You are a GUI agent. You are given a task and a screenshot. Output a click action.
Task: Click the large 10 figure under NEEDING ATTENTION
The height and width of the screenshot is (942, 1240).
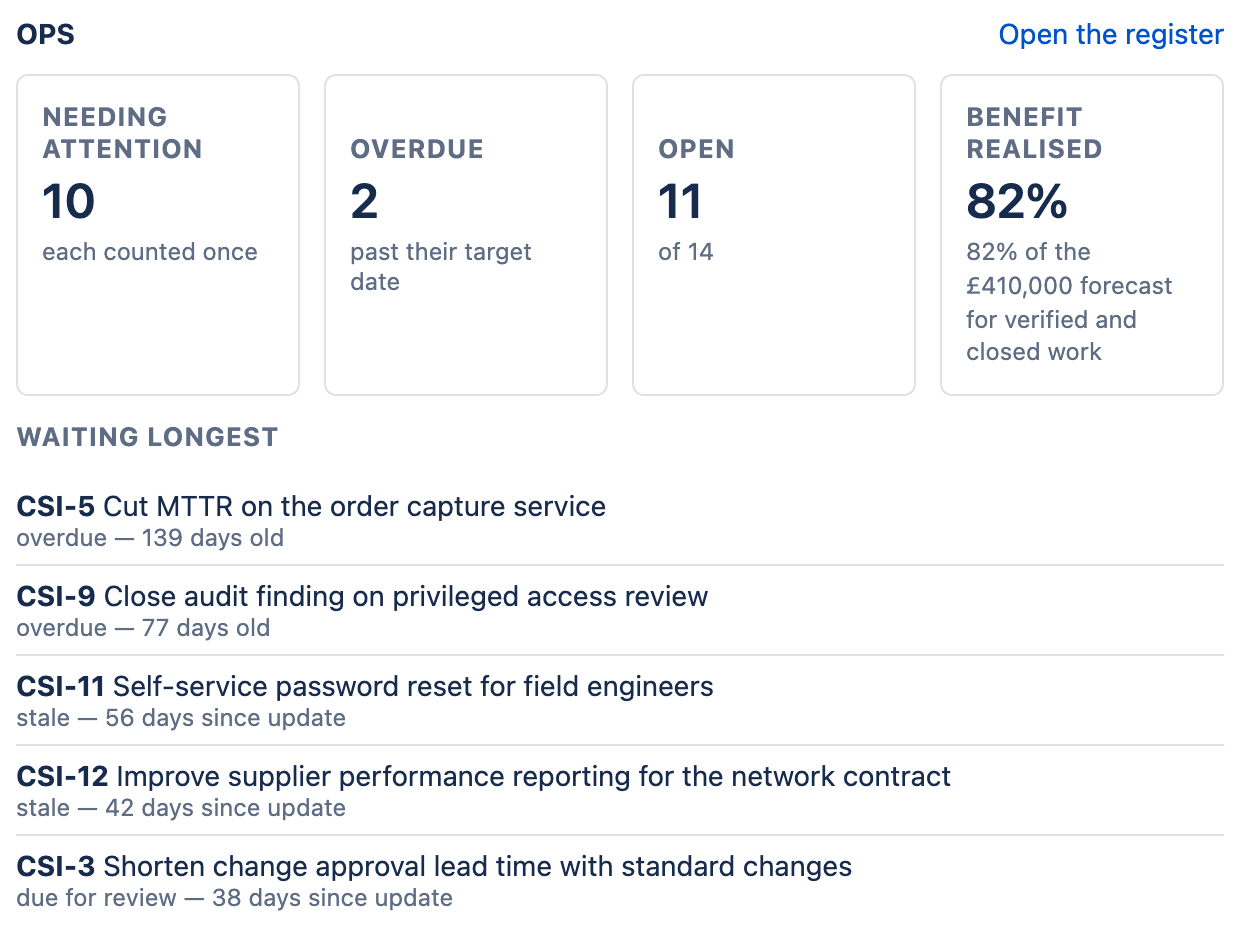click(x=69, y=201)
